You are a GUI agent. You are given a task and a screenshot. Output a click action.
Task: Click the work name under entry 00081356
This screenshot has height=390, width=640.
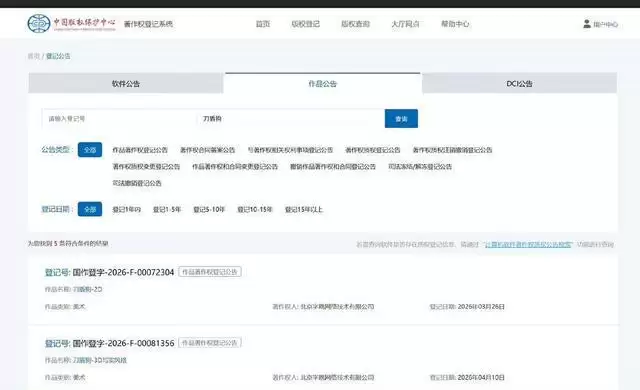100,360
